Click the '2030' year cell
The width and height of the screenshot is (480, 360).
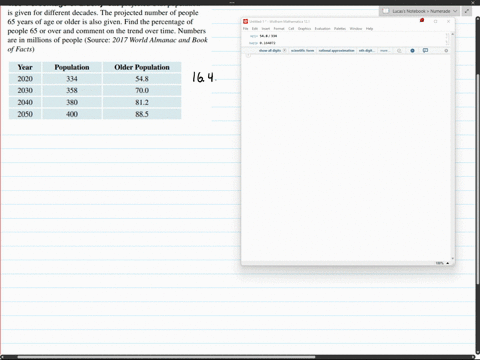[x=25, y=90]
